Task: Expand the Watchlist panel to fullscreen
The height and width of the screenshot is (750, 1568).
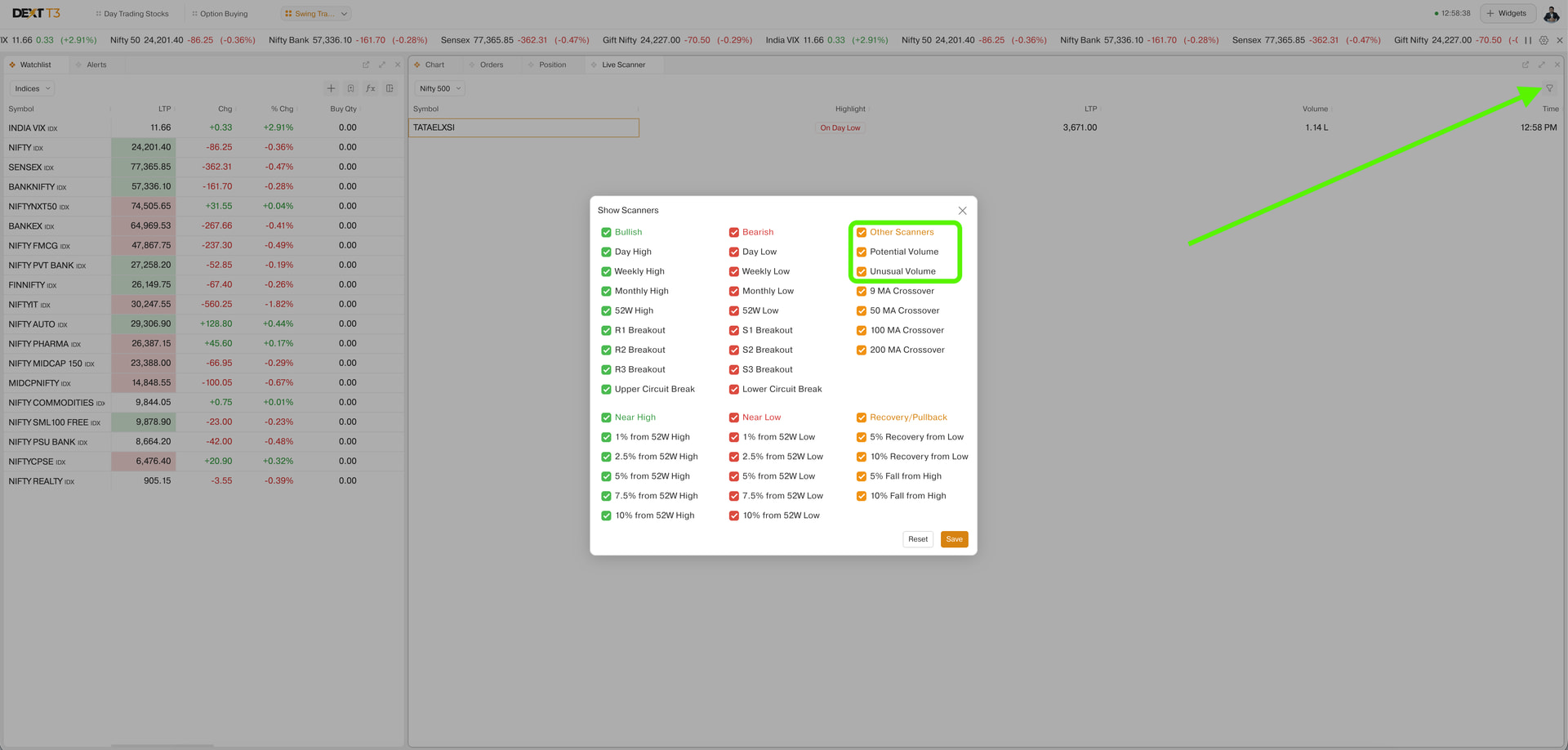Action: [x=381, y=65]
